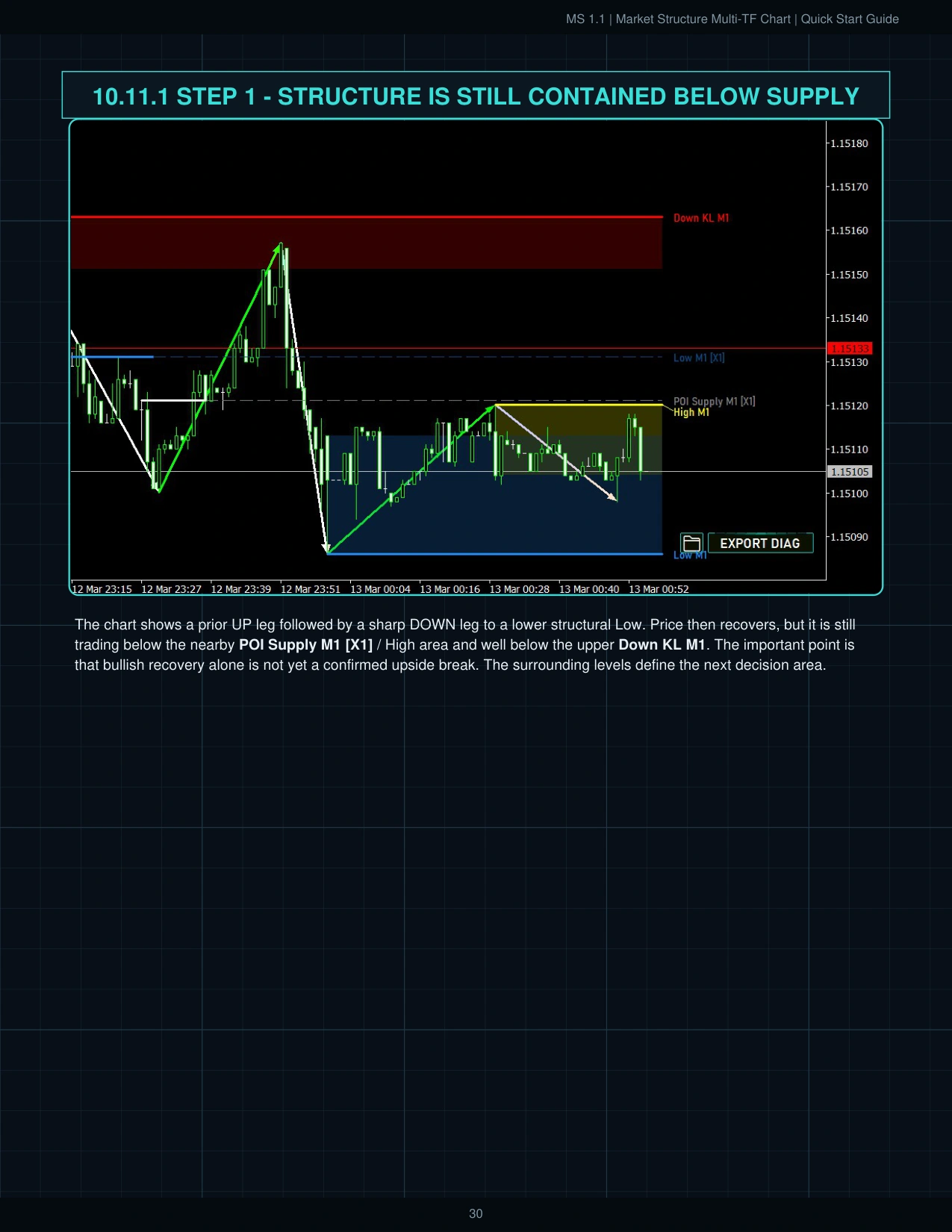The width and height of the screenshot is (952, 1232).
Task: Click the page number 30
Action: pyautogui.click(x=476, y=1213)
